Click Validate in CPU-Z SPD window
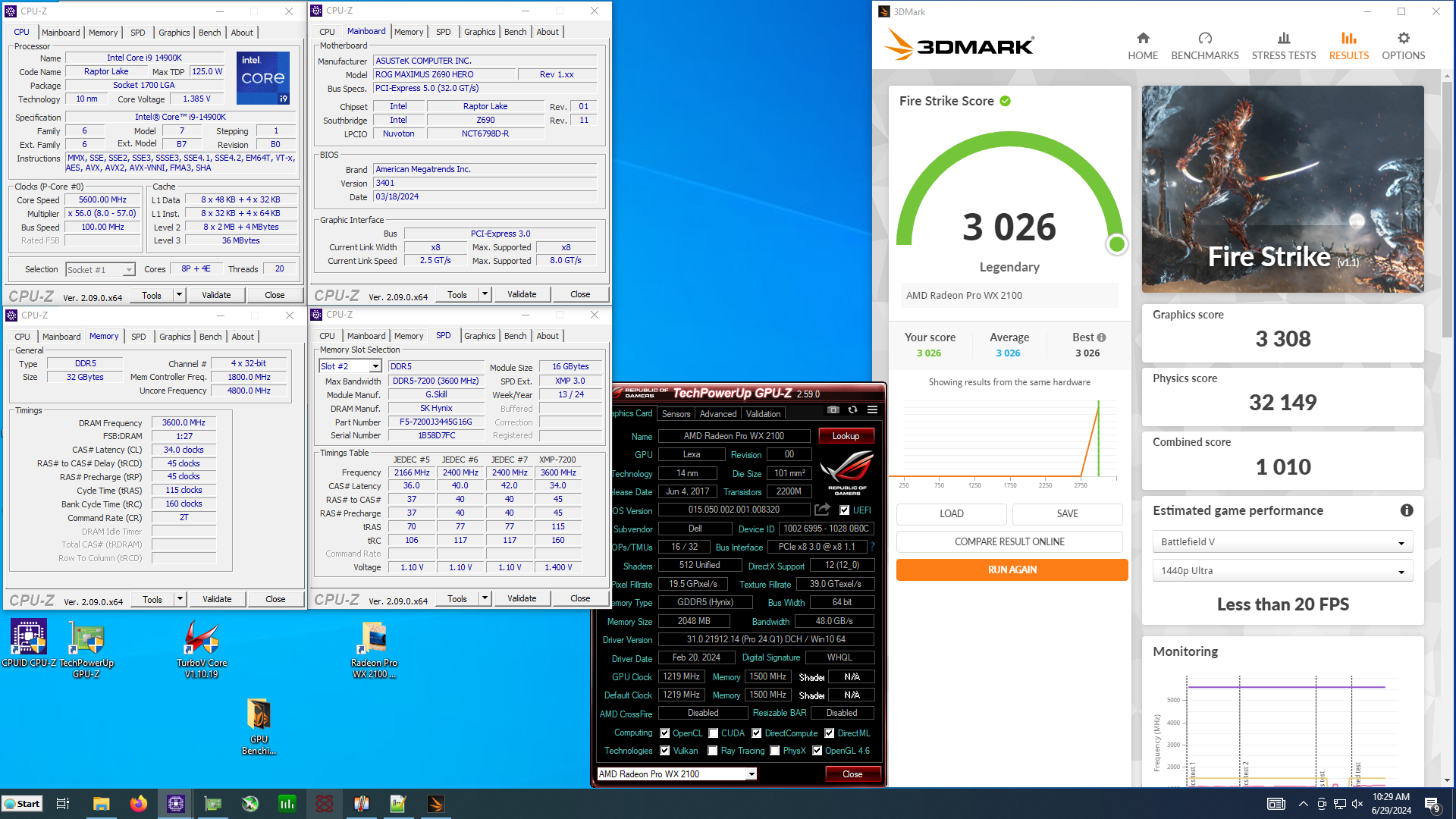Image resolution: width=1456 pixels, height=819 pixels. coord(522,598)
